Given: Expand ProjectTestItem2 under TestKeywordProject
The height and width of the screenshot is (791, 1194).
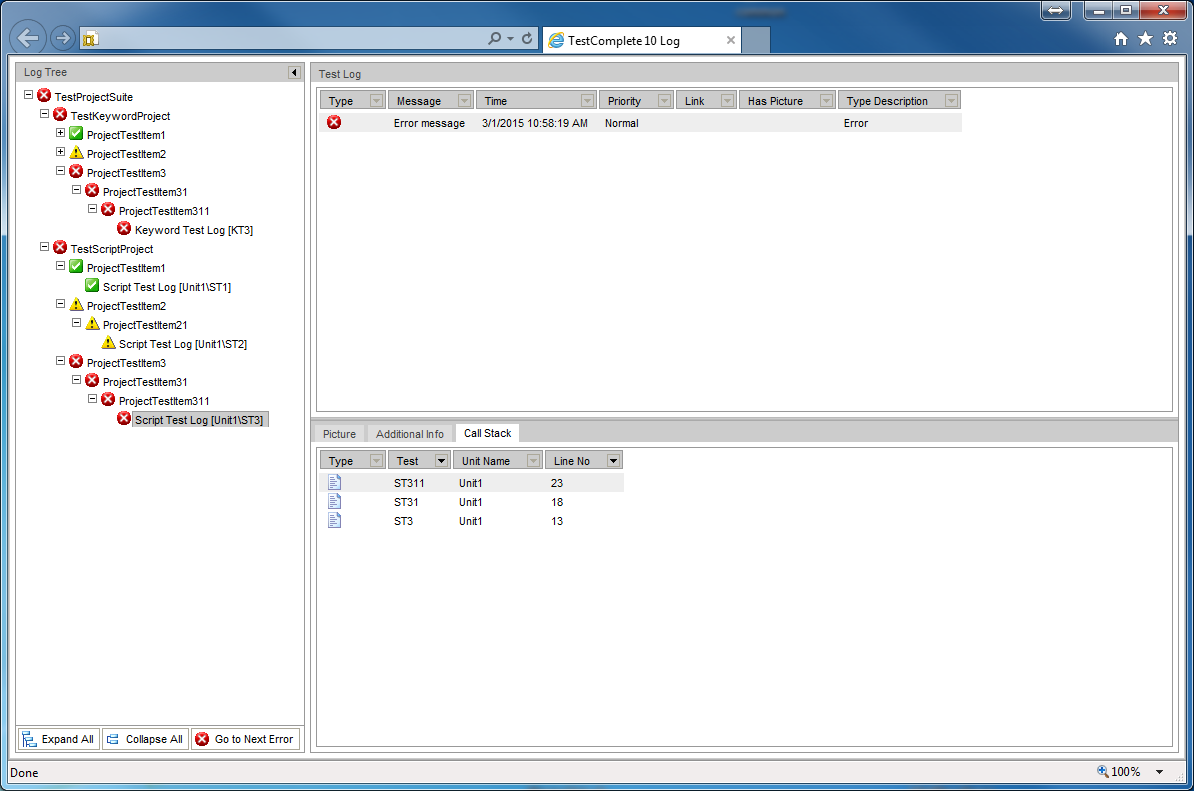Looking at the screenshot, I should (60, 152).
